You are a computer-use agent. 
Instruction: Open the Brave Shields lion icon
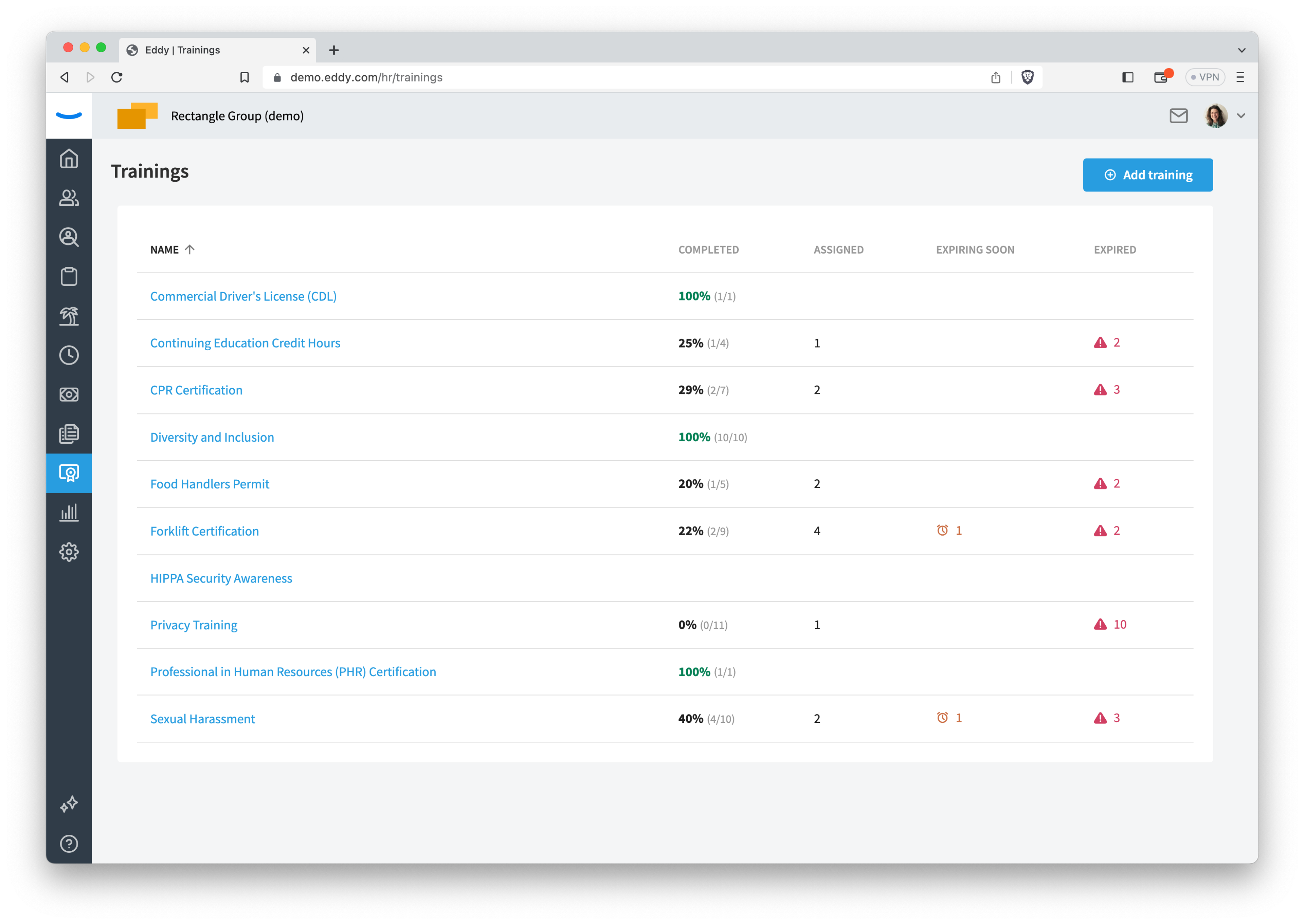1027,77
